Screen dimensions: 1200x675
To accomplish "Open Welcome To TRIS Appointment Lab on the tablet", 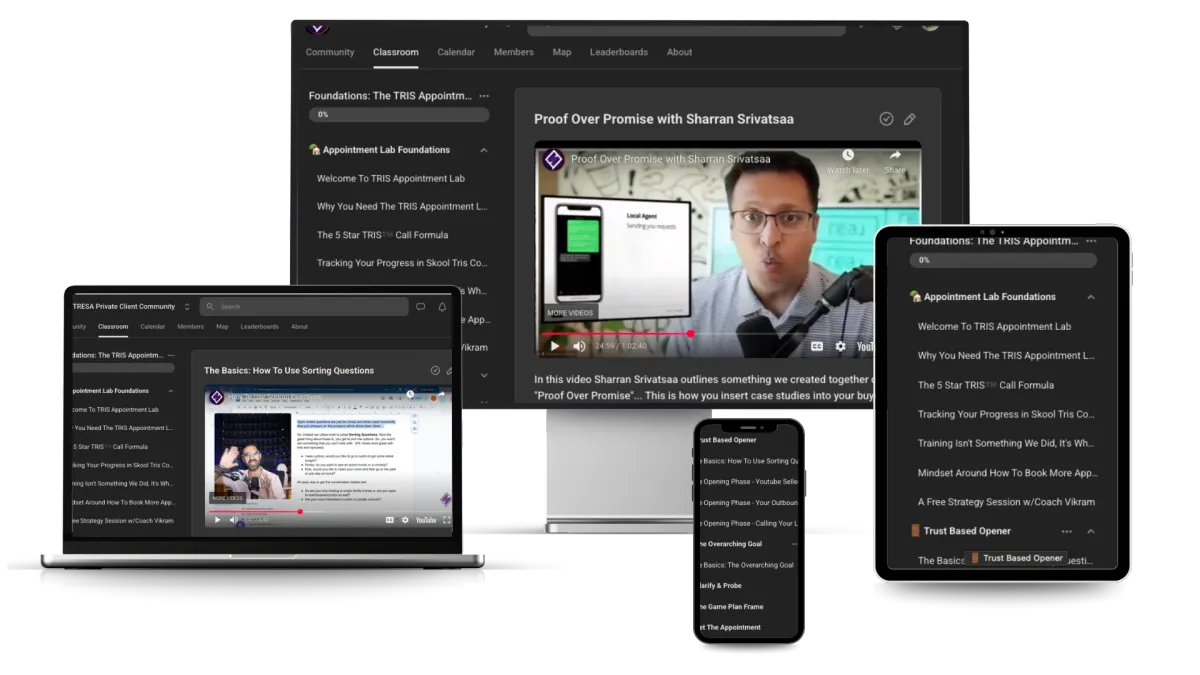I will [994, 326].
